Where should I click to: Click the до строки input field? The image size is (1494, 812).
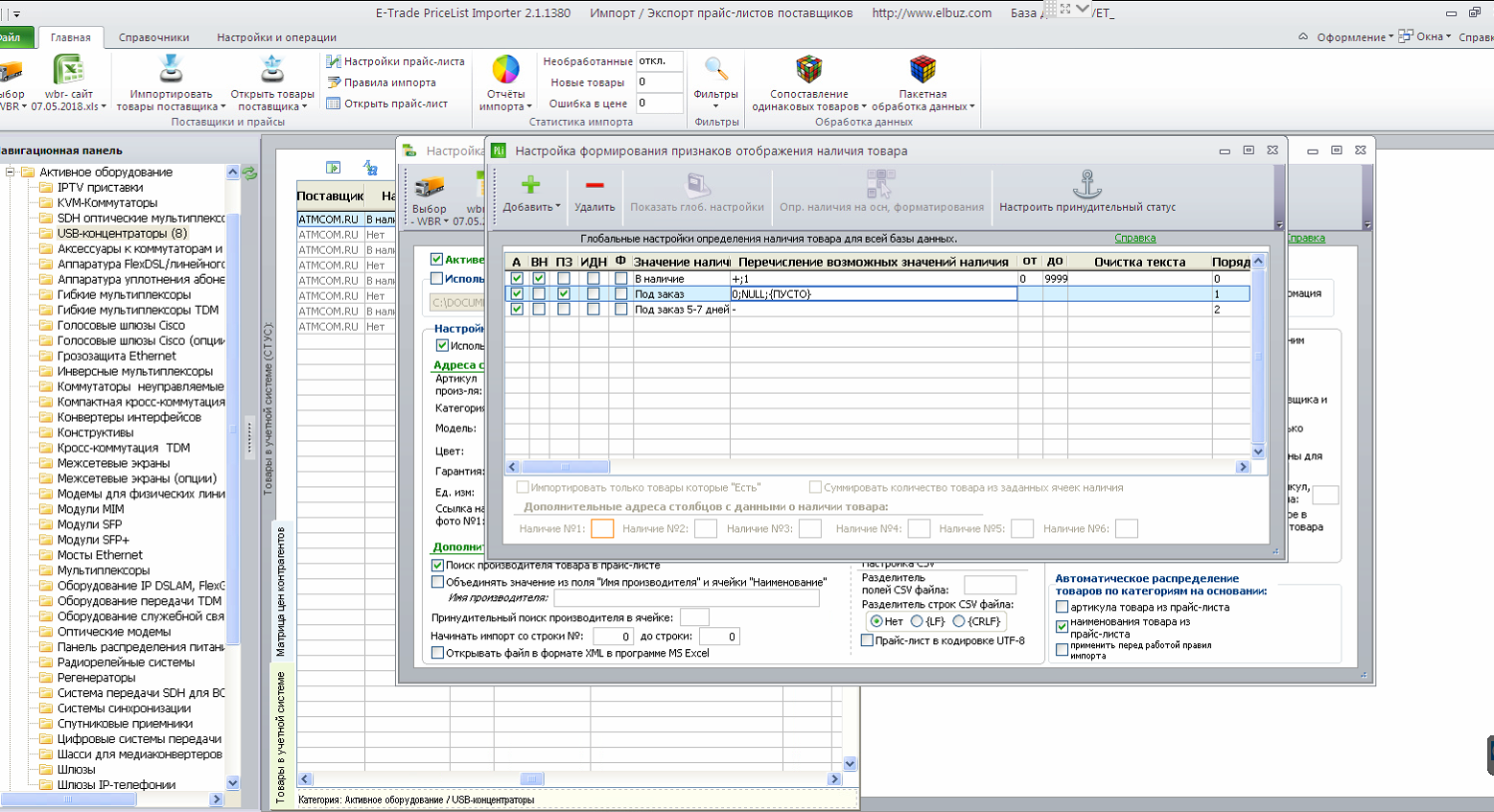pos(718,637)
